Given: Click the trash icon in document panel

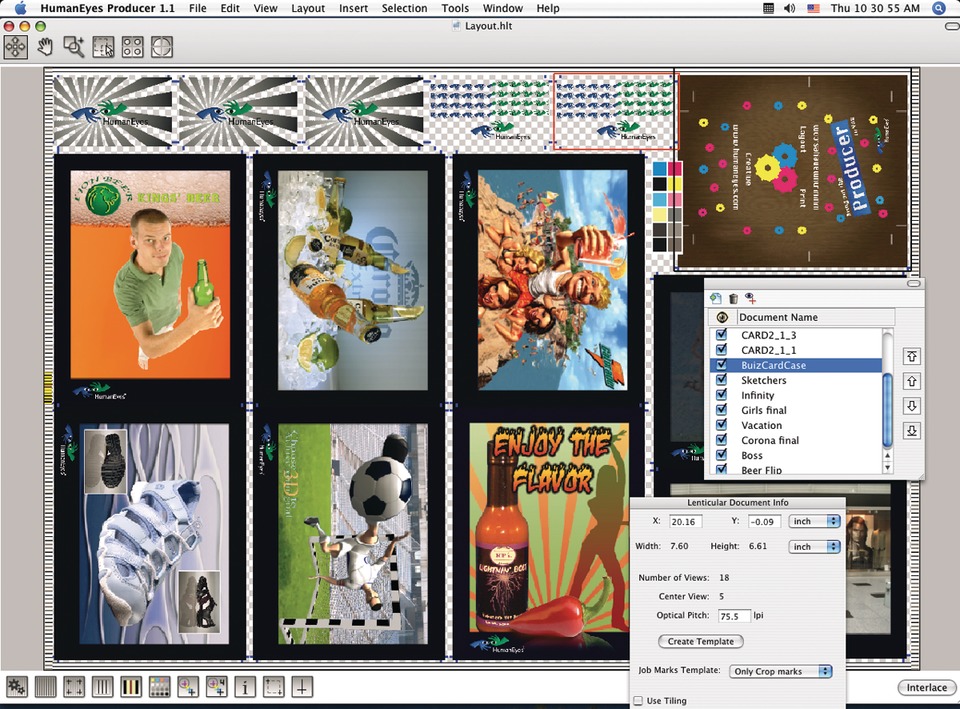Looking at the screenshot, I should pos(733,299).
